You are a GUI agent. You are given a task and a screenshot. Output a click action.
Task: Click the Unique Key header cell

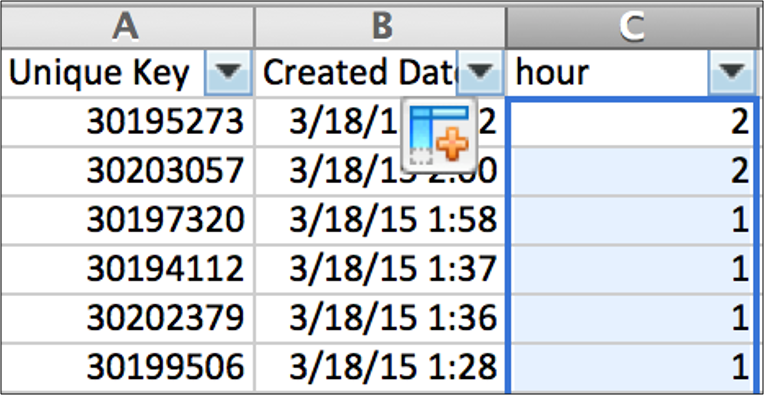tap(127, 73)
